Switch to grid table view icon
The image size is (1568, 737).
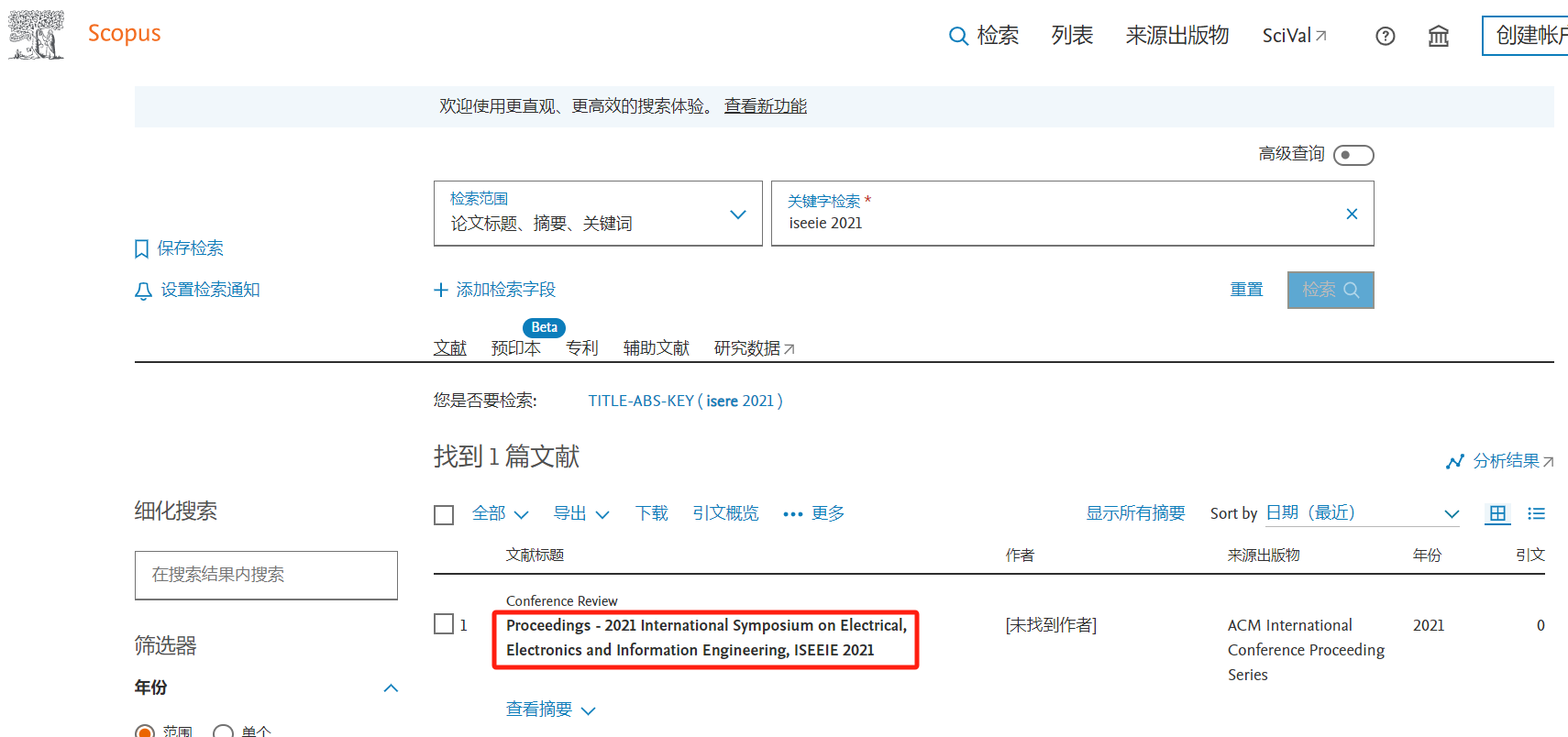pyautogui.click(x=1496, y=513)
